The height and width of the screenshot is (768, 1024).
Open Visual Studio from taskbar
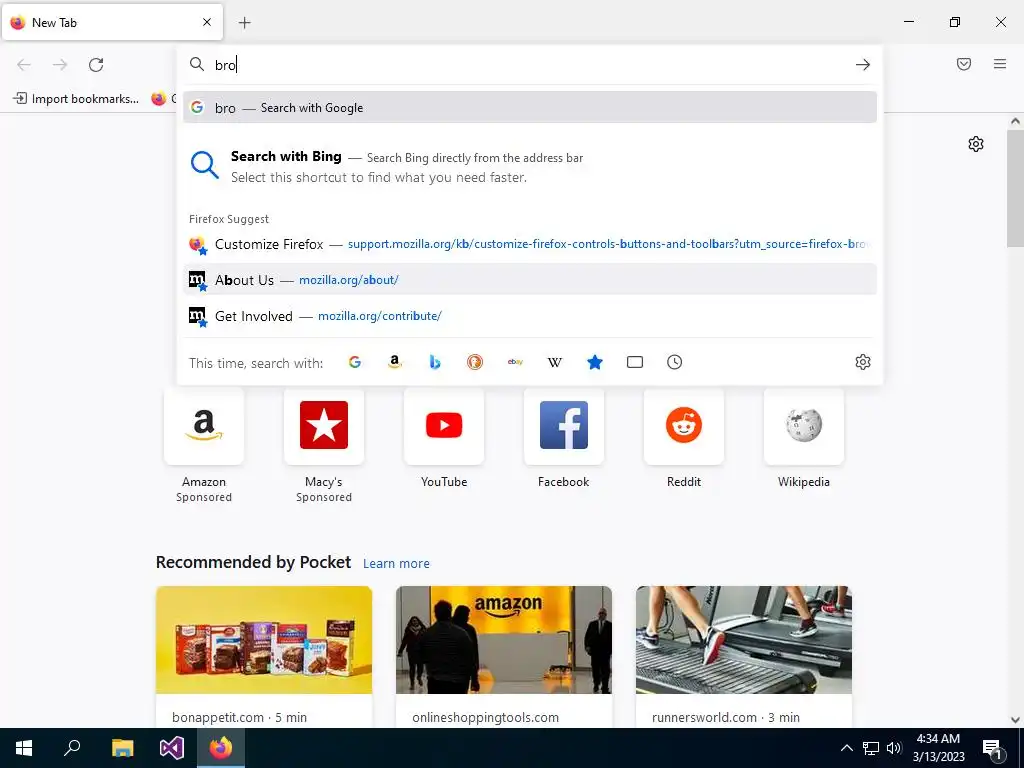tap(172, 748)
